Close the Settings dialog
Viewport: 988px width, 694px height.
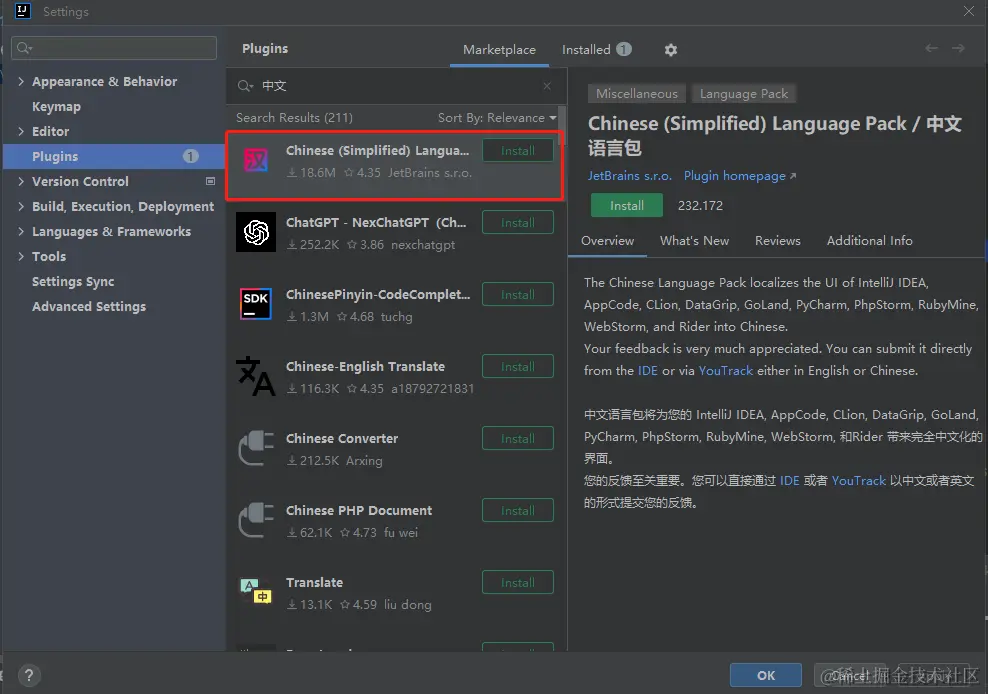(968, 11)
